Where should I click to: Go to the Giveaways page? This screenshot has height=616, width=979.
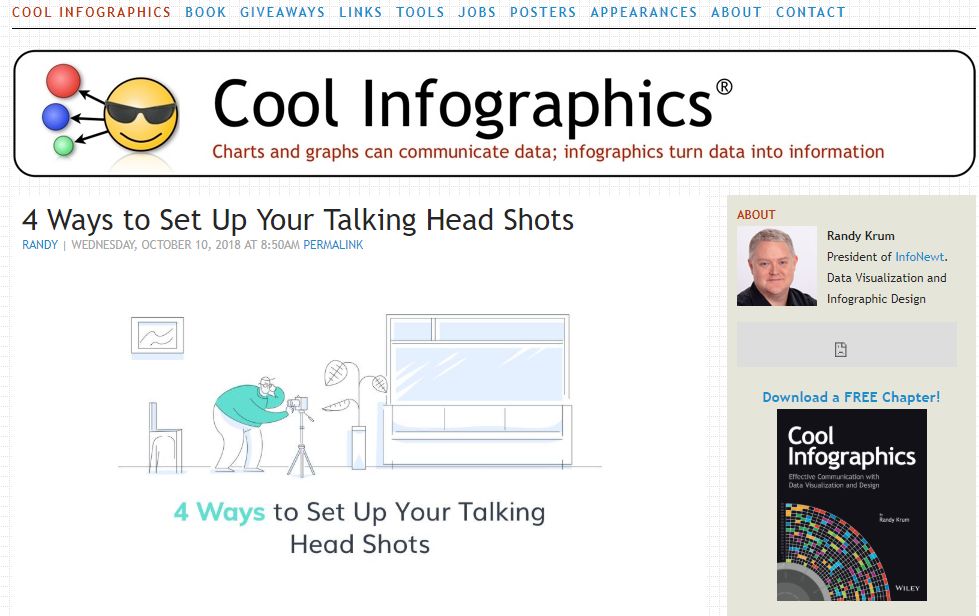283,12
